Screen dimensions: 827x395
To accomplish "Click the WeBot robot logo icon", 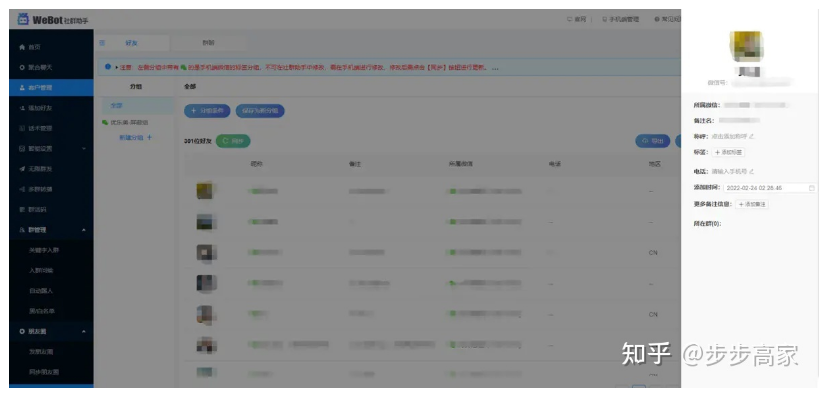I will tap(23, 19).
